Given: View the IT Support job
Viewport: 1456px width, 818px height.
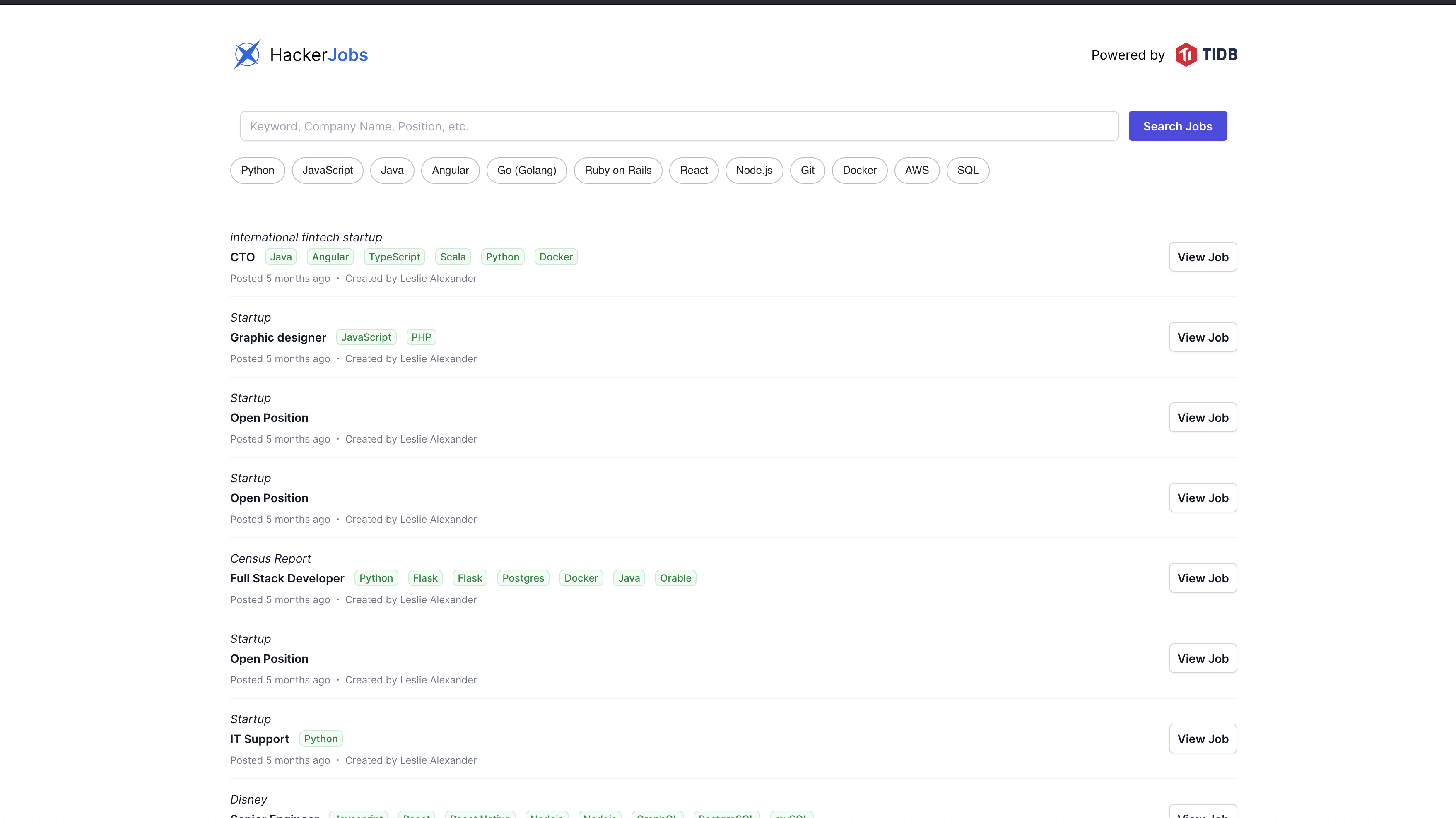Looking at the screenshot, I should (1202, 739).
